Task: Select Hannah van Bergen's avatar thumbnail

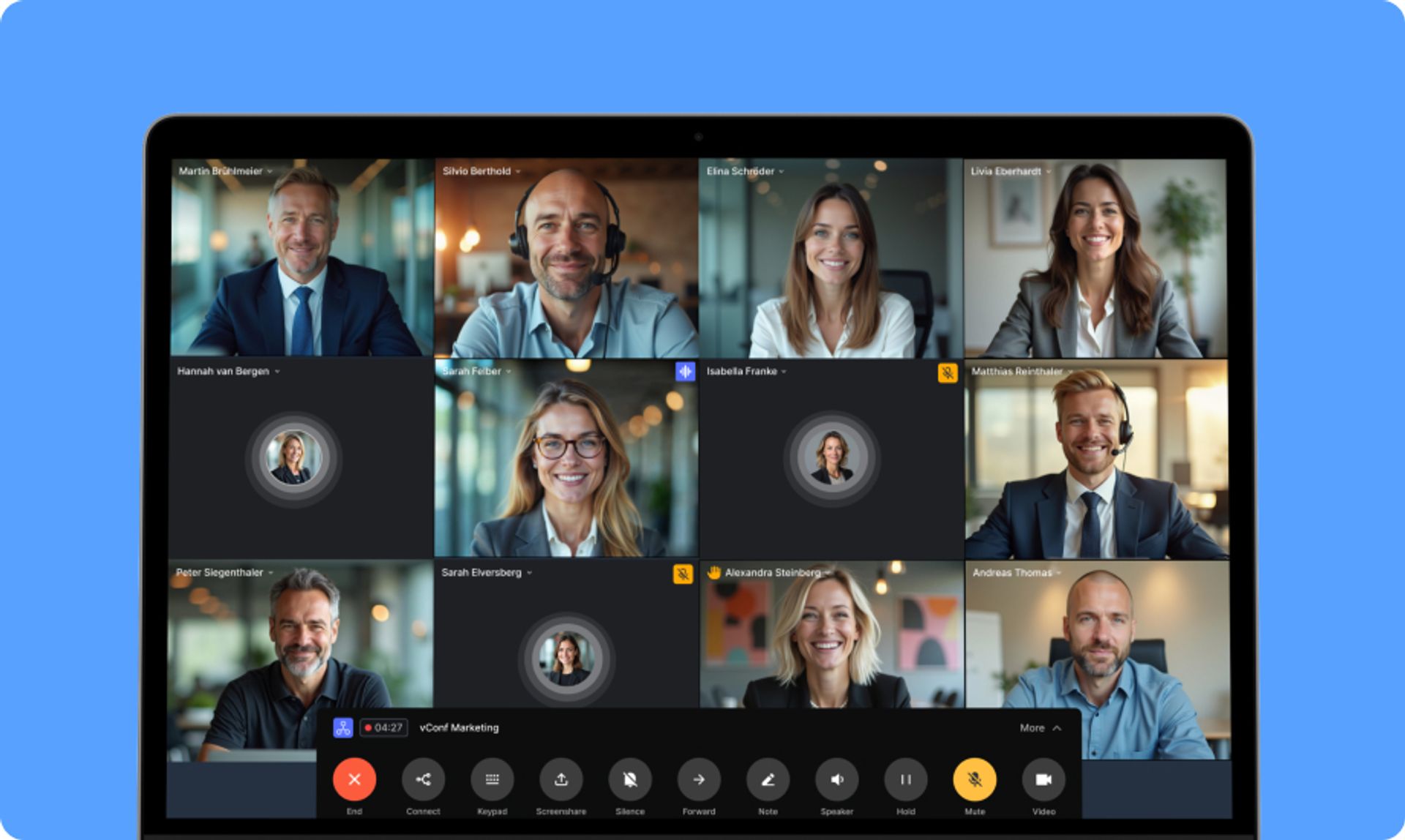Action: (x=293, y=458)
